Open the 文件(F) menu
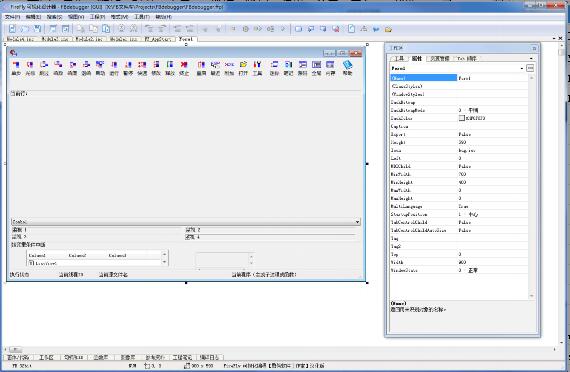Screen dimensions: 570x372 point(12,17)
